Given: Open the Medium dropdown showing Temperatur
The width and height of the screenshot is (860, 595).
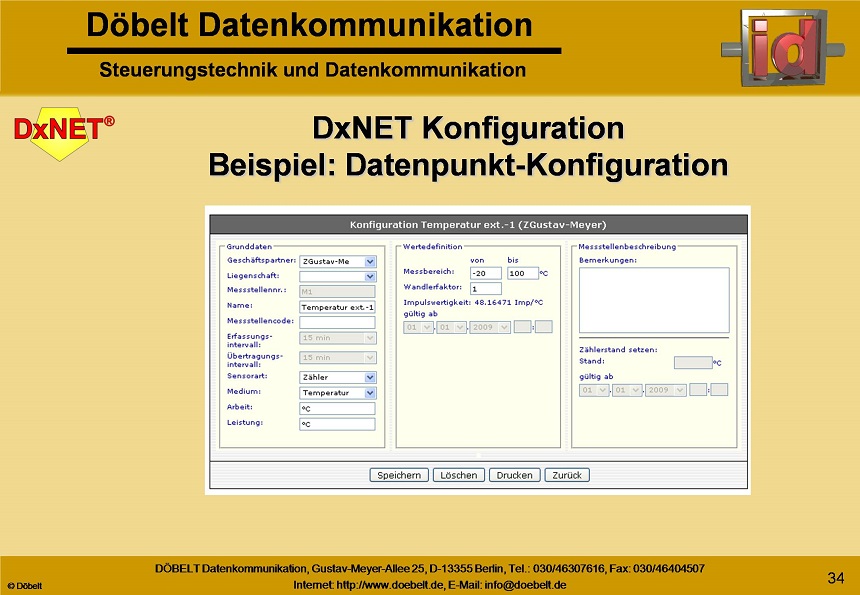Looking at the screenshot, I should coord(337,393).
